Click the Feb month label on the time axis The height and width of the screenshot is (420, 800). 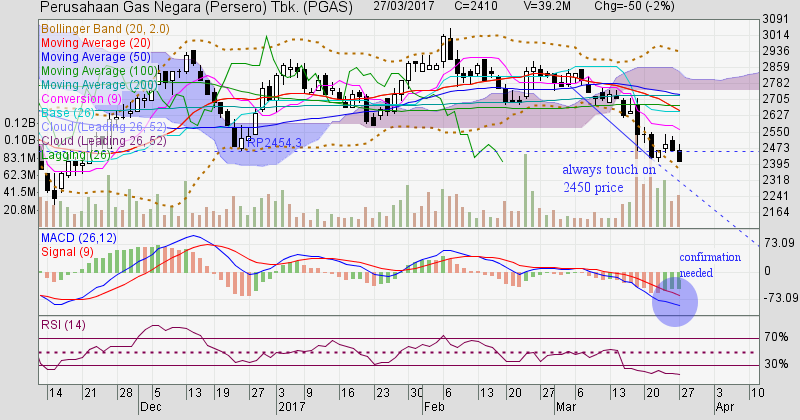point(434,407)
